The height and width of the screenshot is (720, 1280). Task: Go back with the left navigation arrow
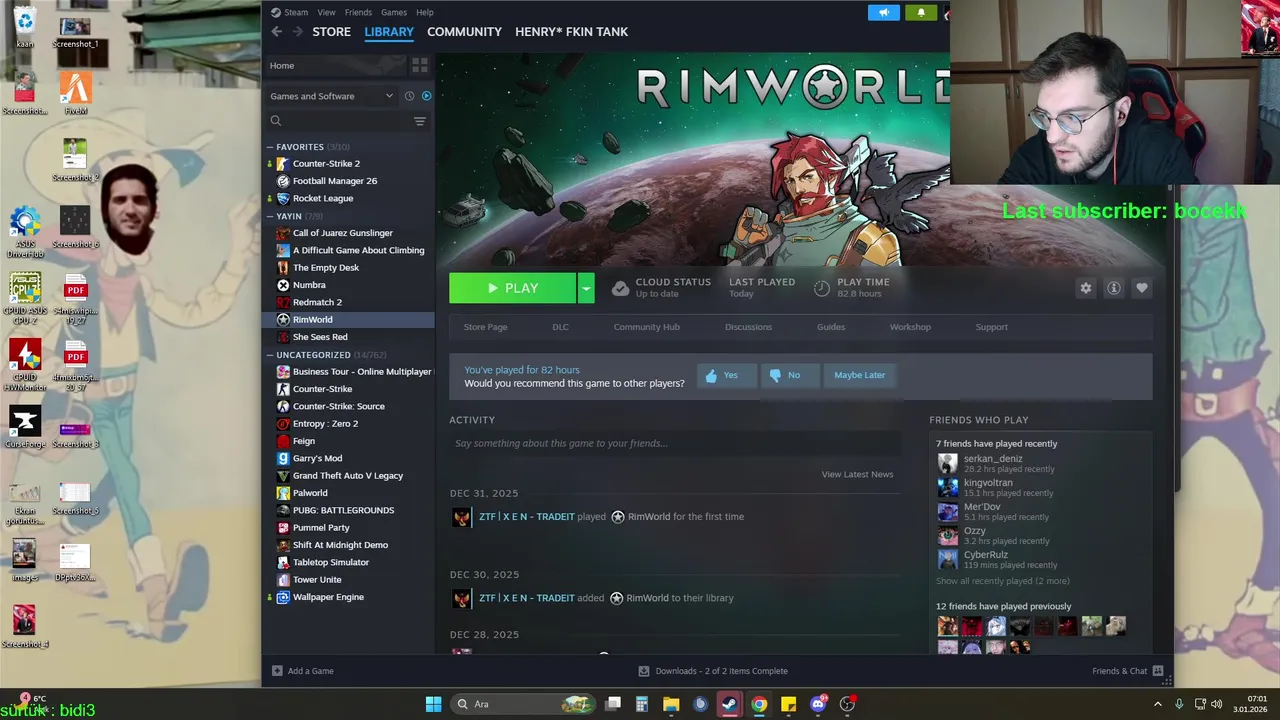point(277,32)
